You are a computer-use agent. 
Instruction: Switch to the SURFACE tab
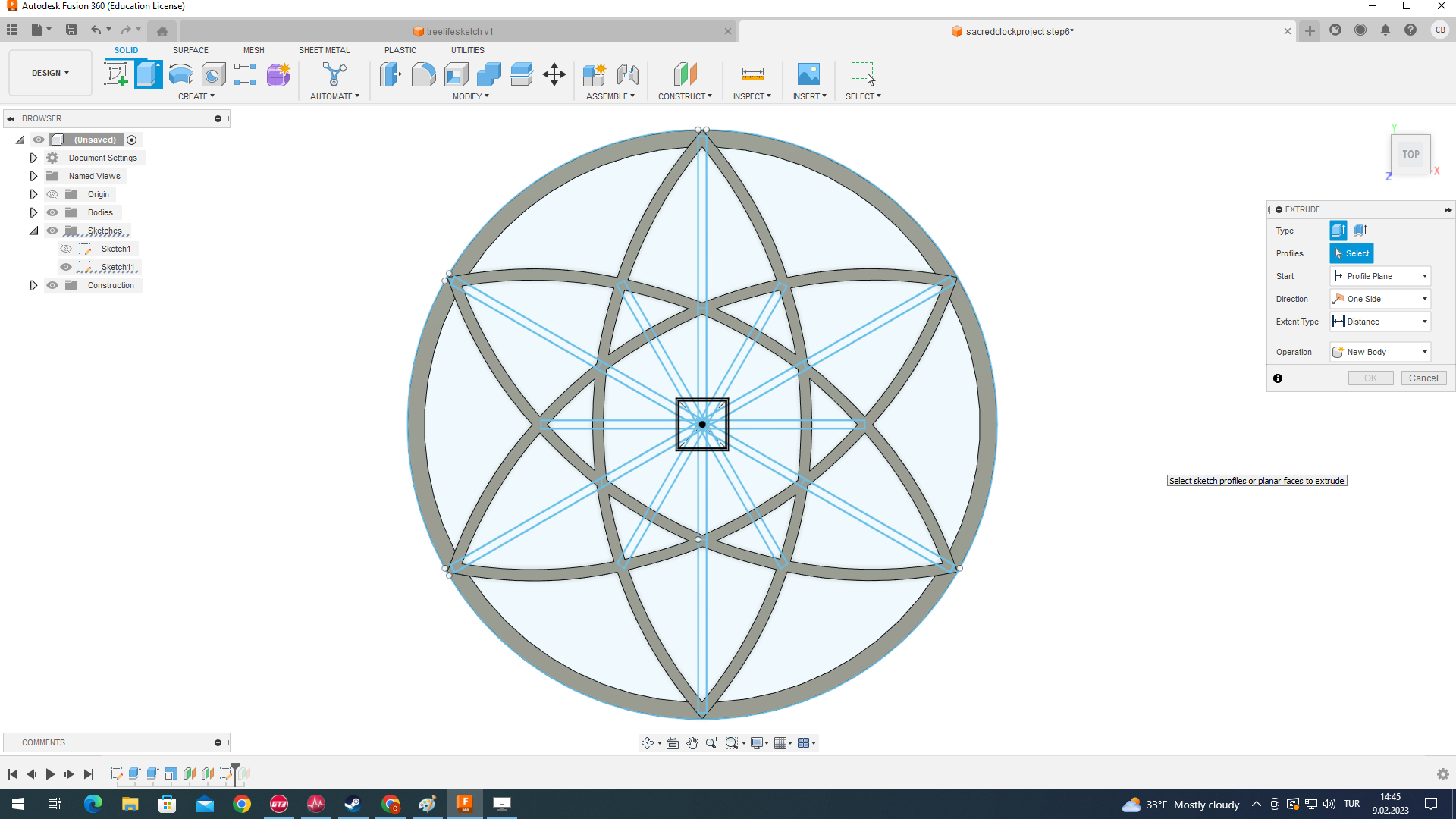tap(190, 50)
